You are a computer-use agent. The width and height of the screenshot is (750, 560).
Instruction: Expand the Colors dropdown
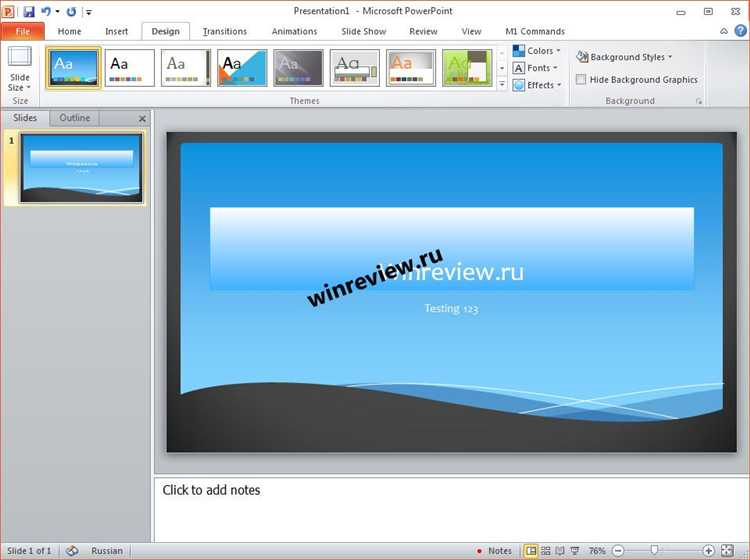point(537,51)
